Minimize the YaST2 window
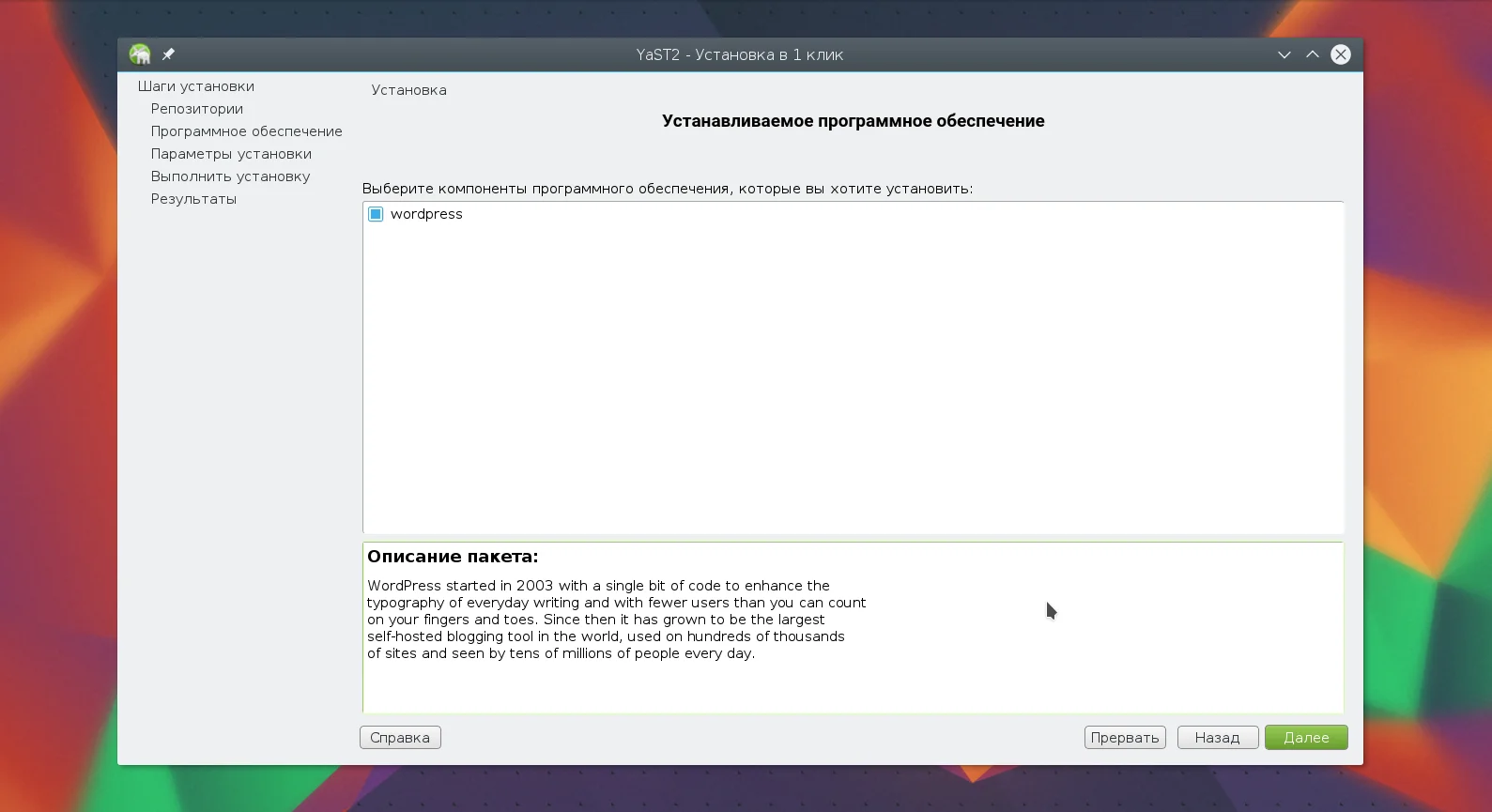Image resolution: width=1492 pixels, height=812 pixels. coord(1284,54)
